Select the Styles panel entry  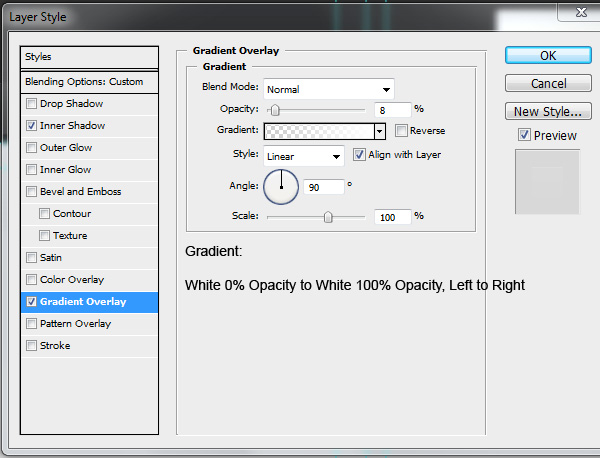point(89,57)
